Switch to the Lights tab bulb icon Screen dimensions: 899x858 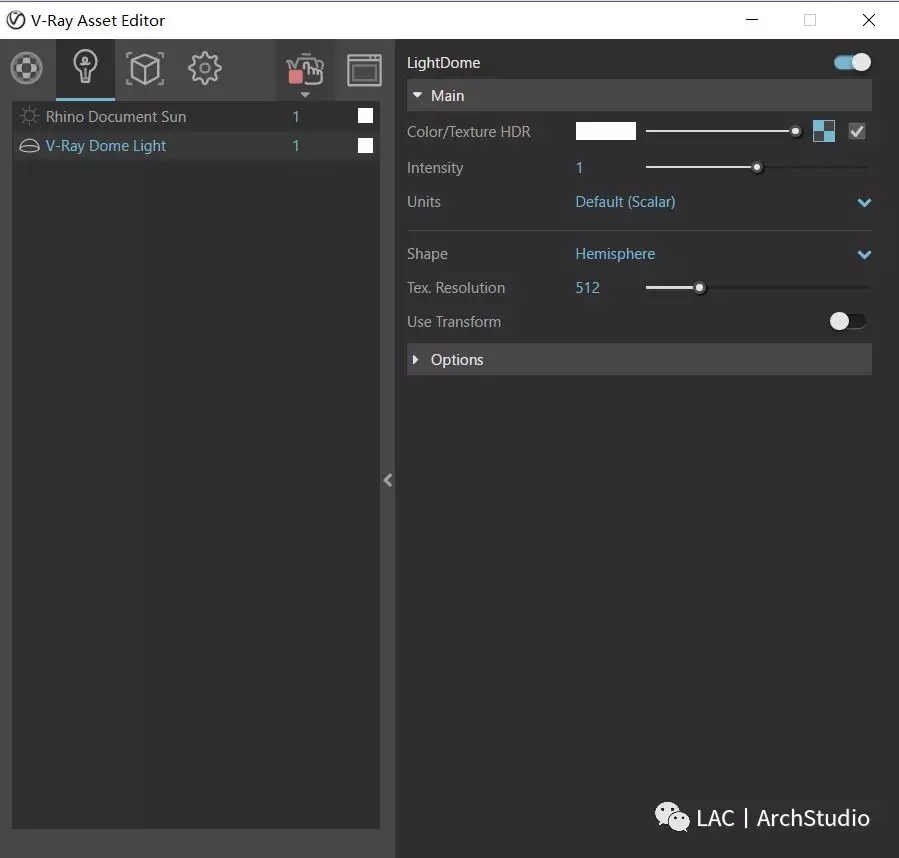tap(85, 67)
